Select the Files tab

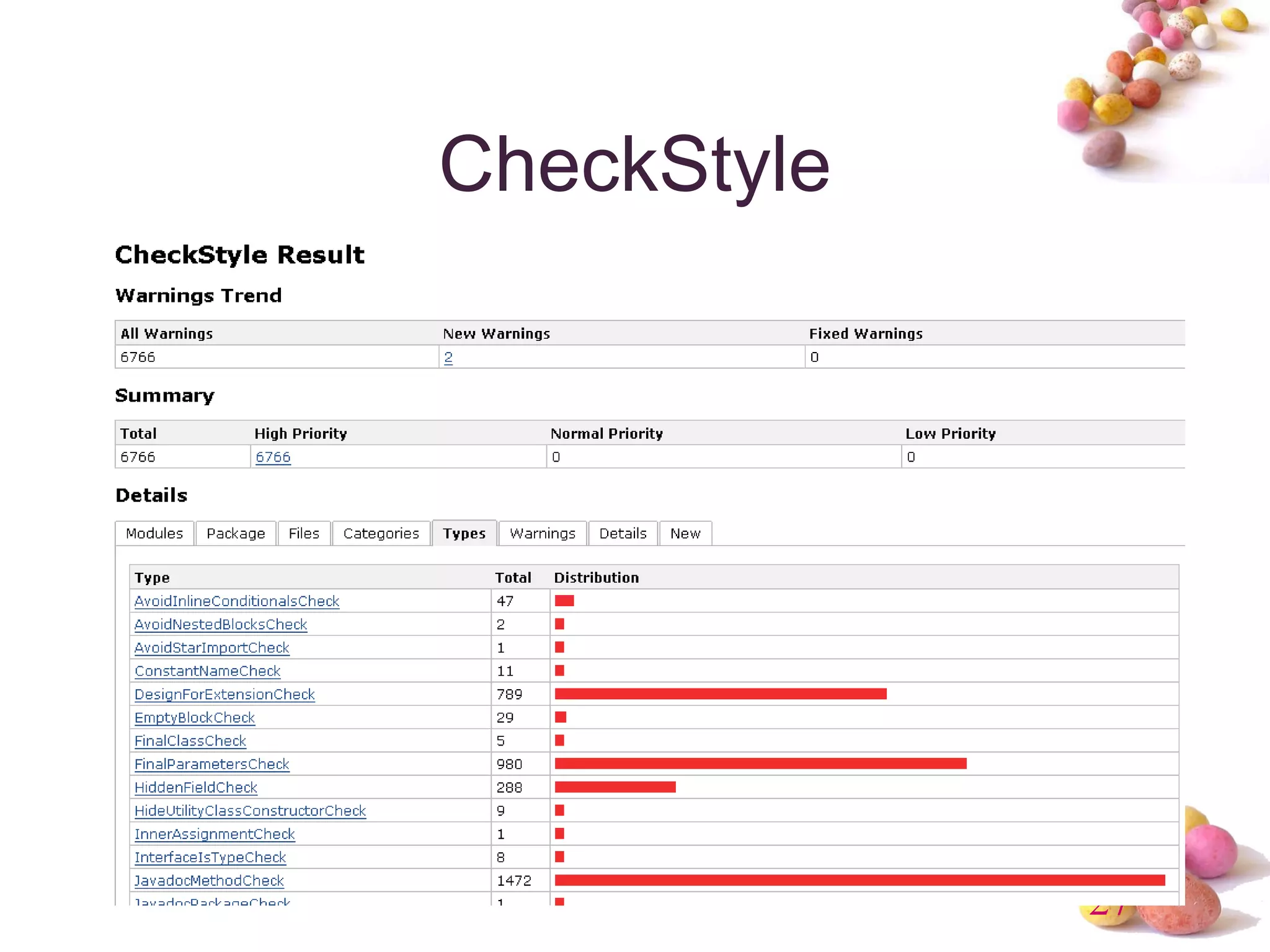coord(304,533)
